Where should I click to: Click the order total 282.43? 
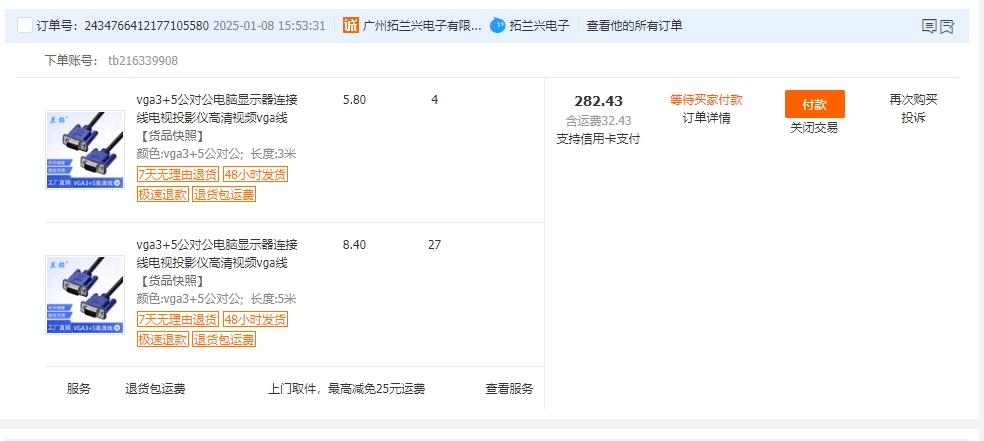pyautogui.click(x=599, y=101)
